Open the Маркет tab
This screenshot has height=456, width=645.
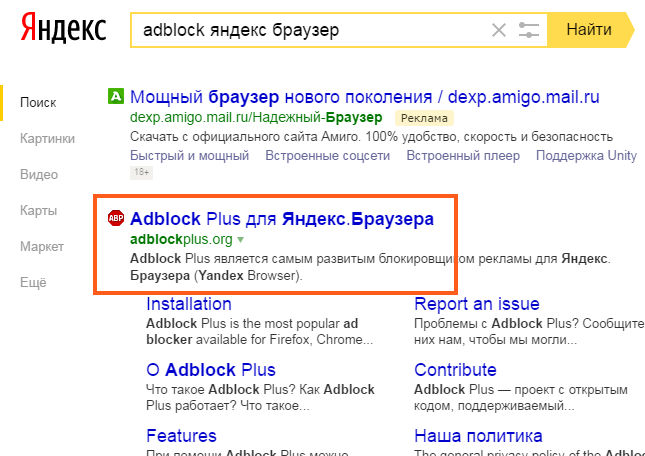(x=42, y=246)
